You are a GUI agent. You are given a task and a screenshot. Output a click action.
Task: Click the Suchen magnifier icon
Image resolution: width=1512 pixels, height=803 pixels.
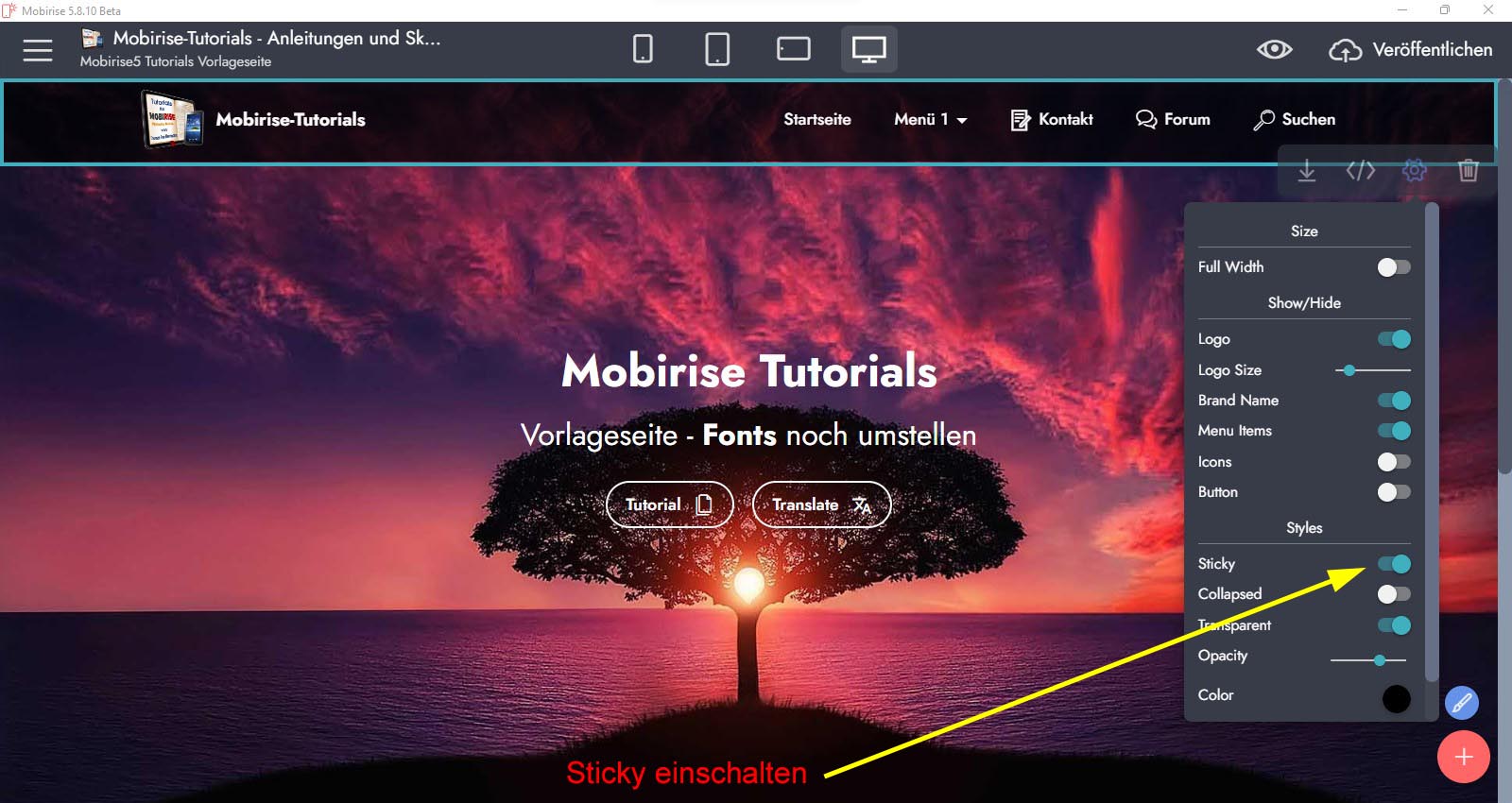pos(1263,120)
